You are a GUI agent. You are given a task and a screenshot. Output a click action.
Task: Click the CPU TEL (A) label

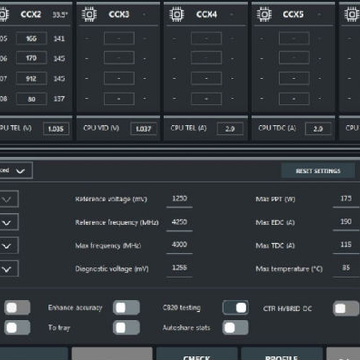(x=189, y=128)
